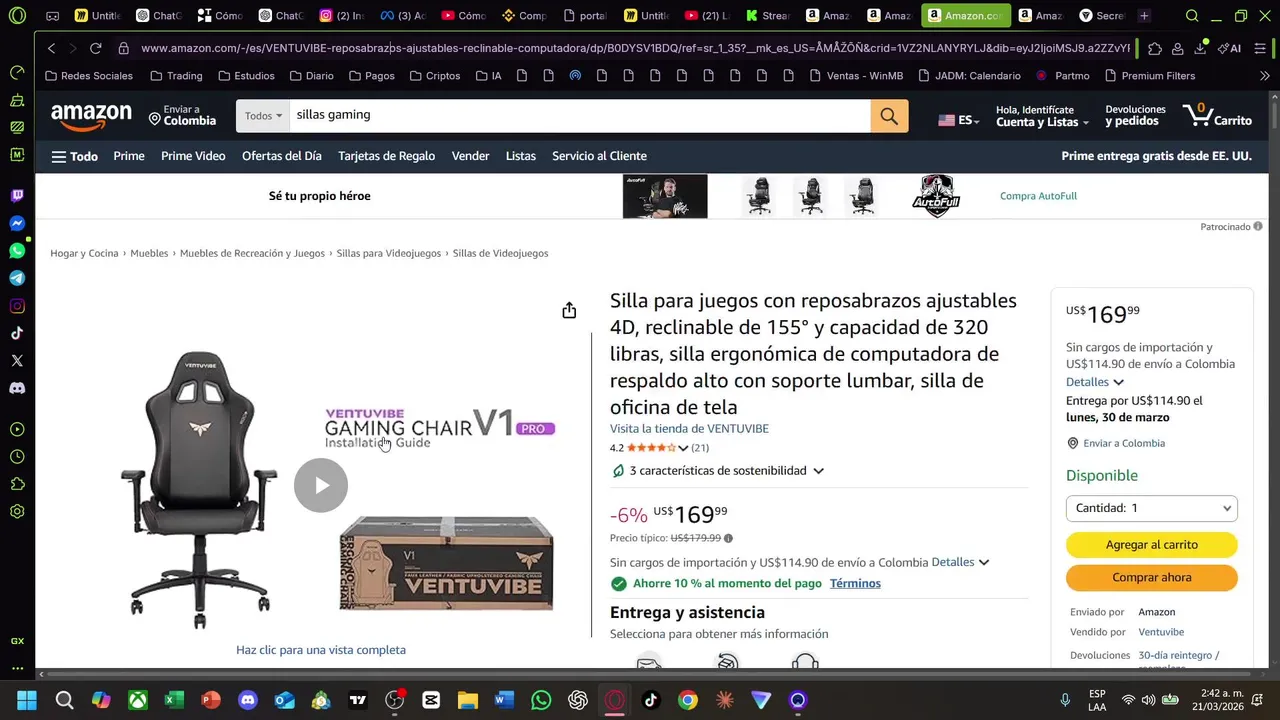Click the Compra AutoFull ad link
Image resolution: width=1280 pixels, height=720 pixels.
pos(1038,196)
